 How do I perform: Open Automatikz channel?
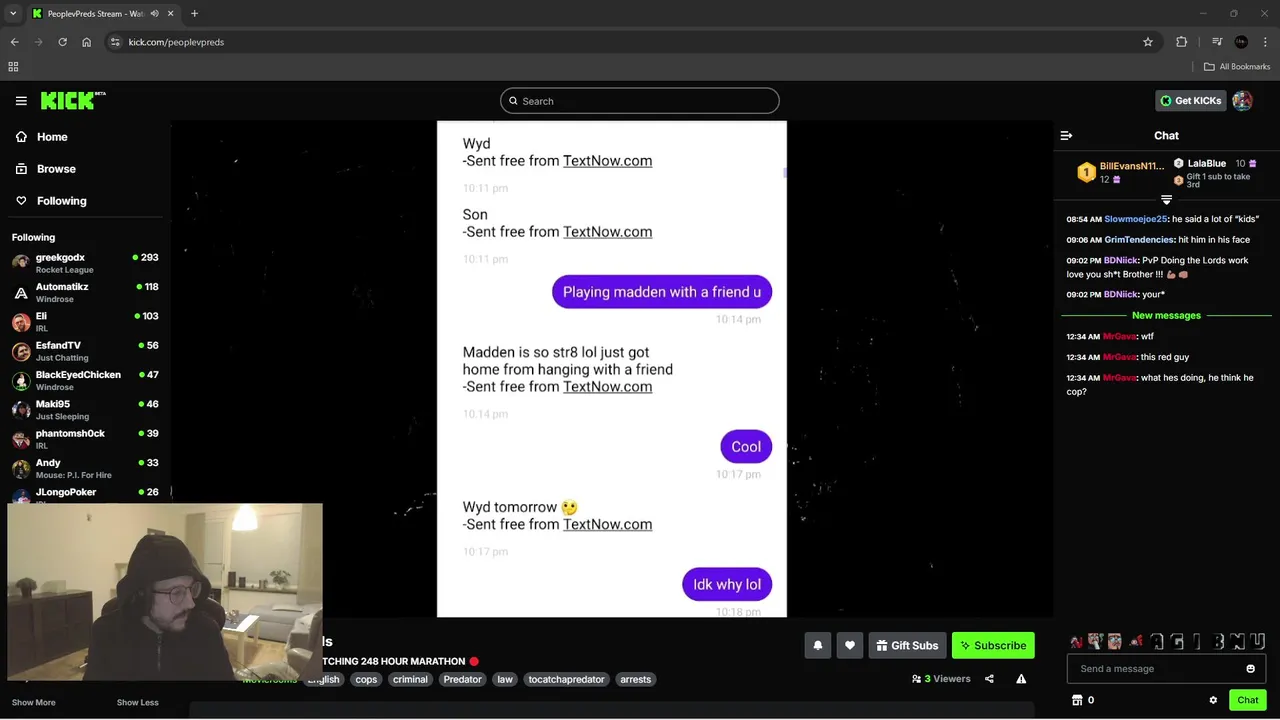click(x=85, y=293)
